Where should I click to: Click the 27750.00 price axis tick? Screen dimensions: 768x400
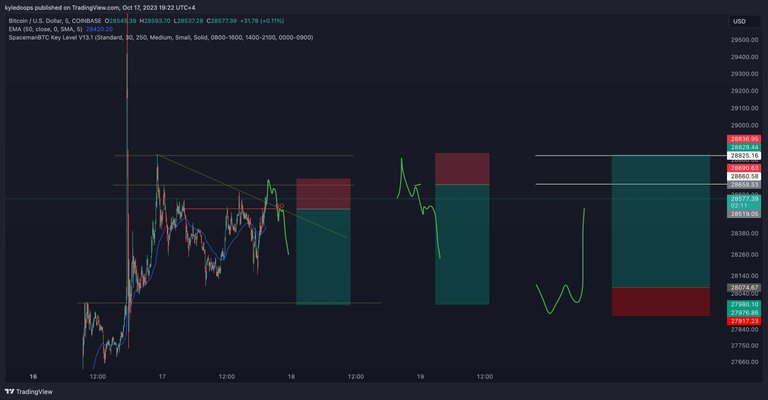click(x=744, y=345)
